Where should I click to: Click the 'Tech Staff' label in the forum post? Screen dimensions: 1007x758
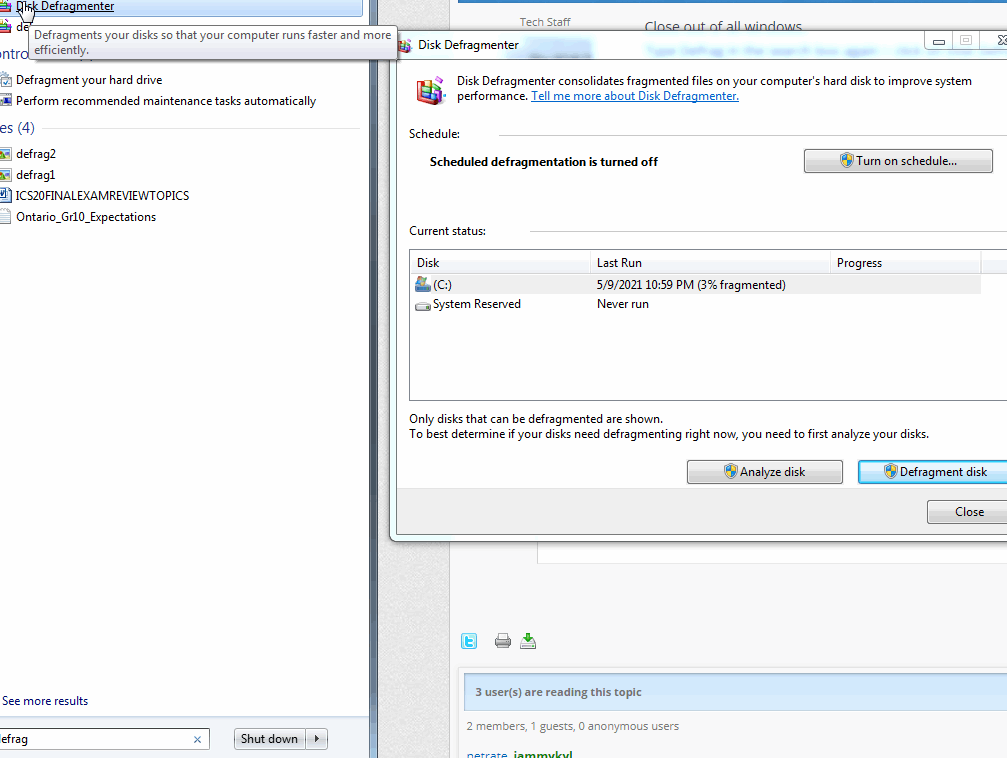pos(545,22)
